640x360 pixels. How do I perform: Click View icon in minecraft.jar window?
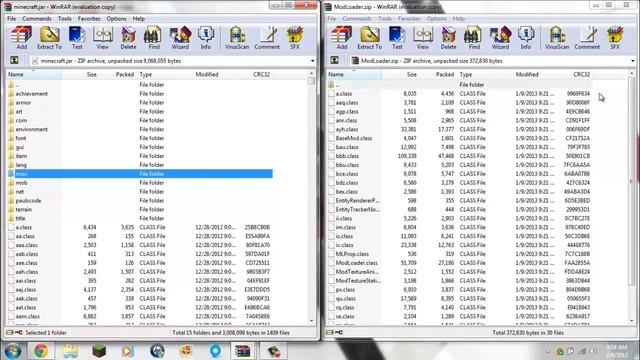102,38
